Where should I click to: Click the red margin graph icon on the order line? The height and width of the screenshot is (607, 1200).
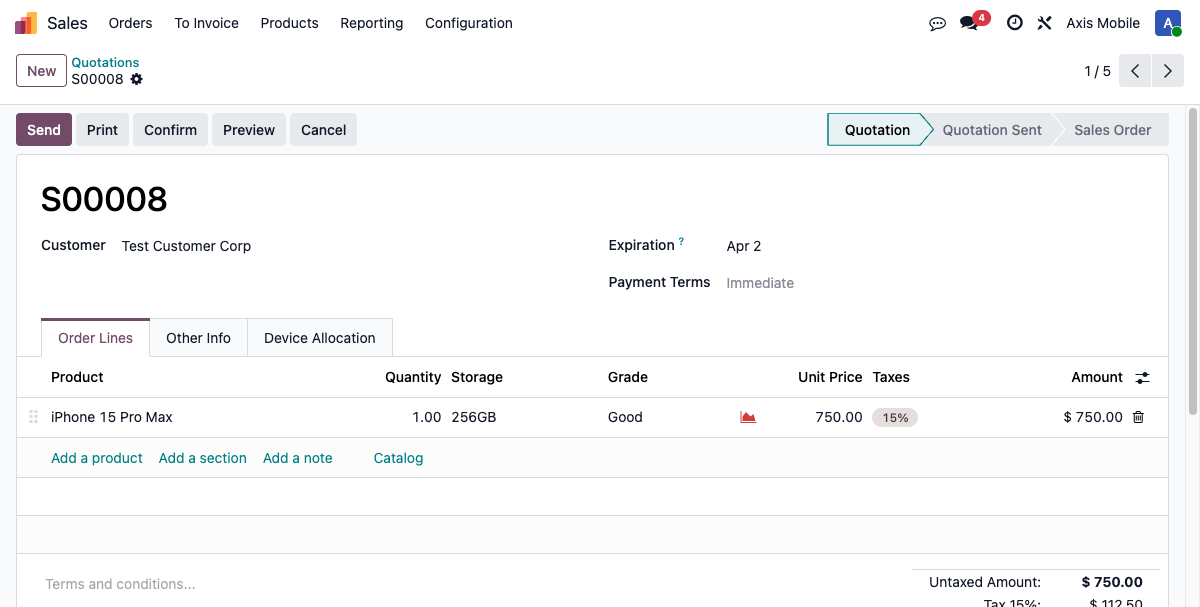click(748, 416)
